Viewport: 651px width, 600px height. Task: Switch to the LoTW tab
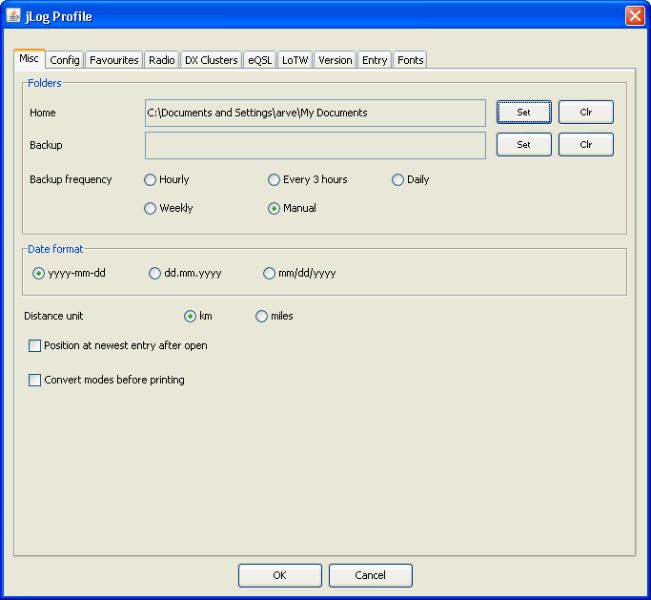(295, 60)
